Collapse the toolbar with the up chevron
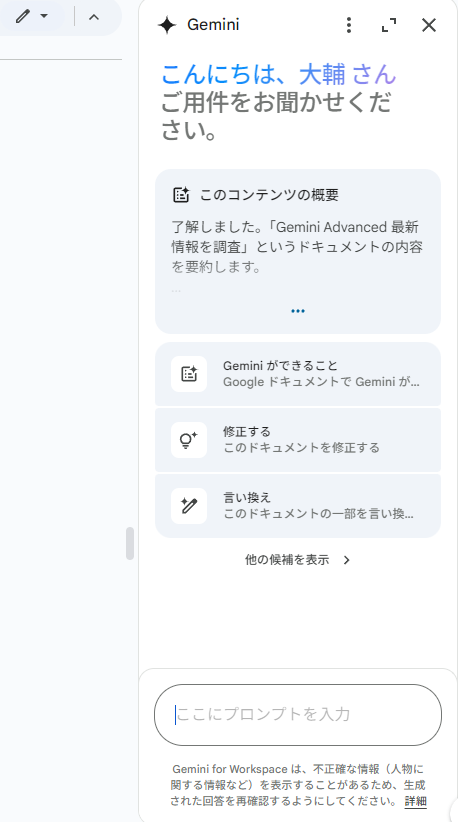This screenshot has height=822, width=458. coord(94,17)
